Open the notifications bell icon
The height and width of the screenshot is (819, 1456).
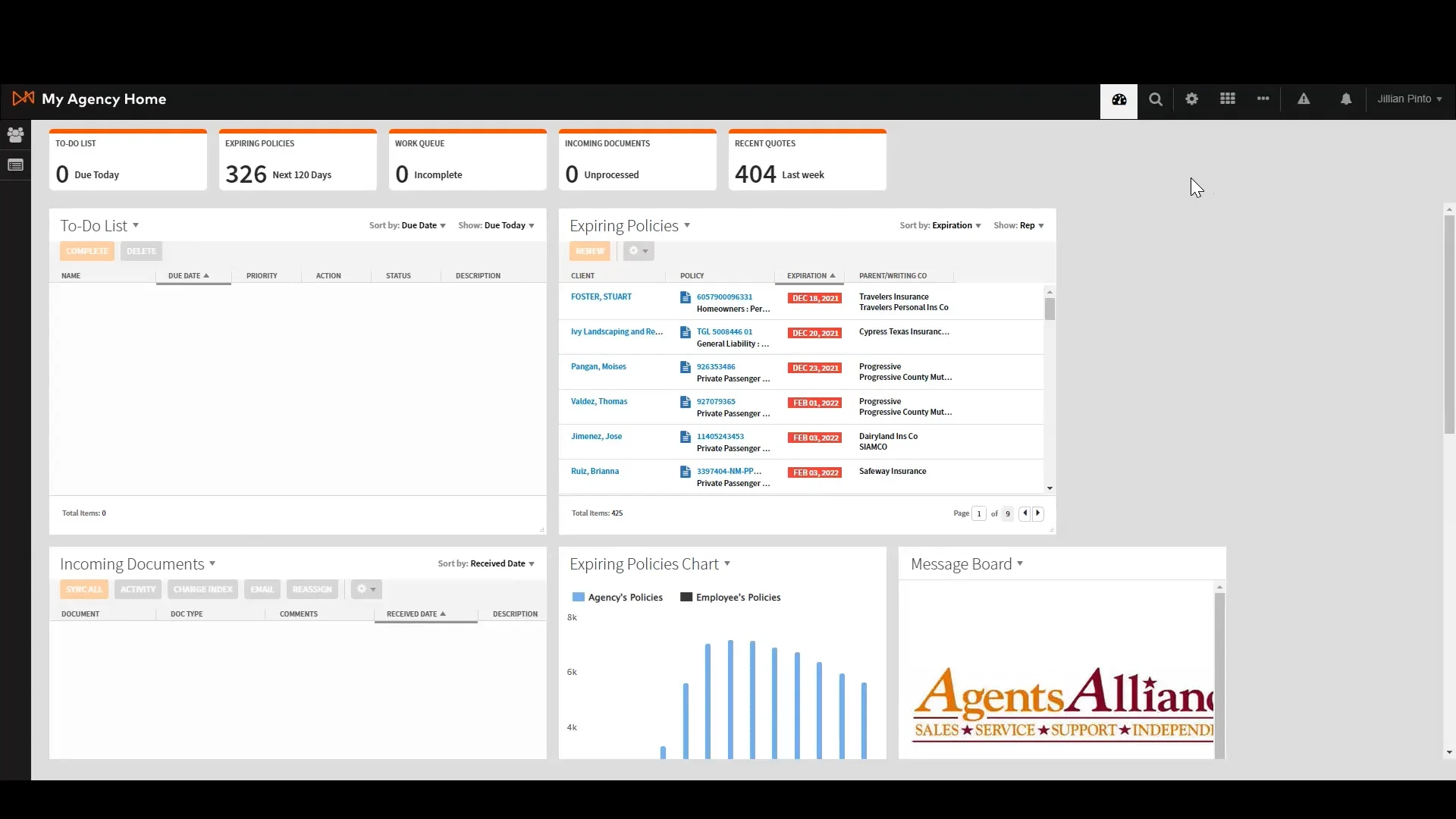pyautogui.click(x=1345, y=99)
